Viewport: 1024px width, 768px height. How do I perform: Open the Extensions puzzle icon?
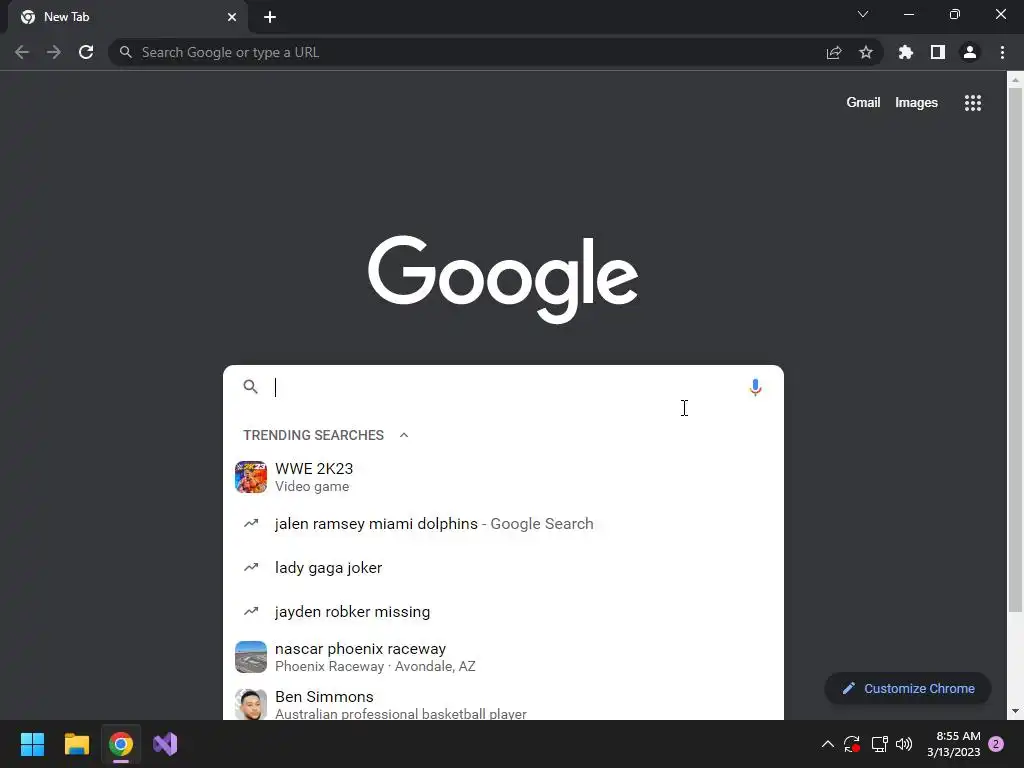[x=906, y=52]
